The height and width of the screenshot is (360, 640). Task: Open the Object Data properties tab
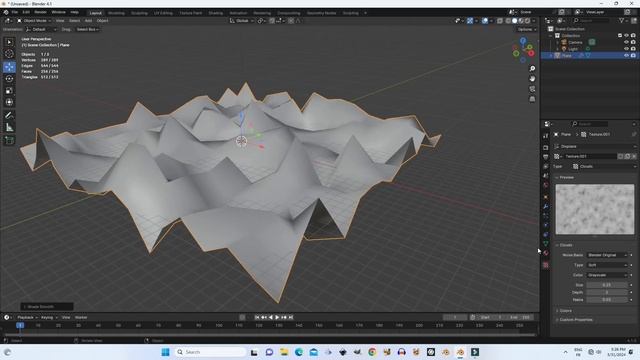(546, 244)
